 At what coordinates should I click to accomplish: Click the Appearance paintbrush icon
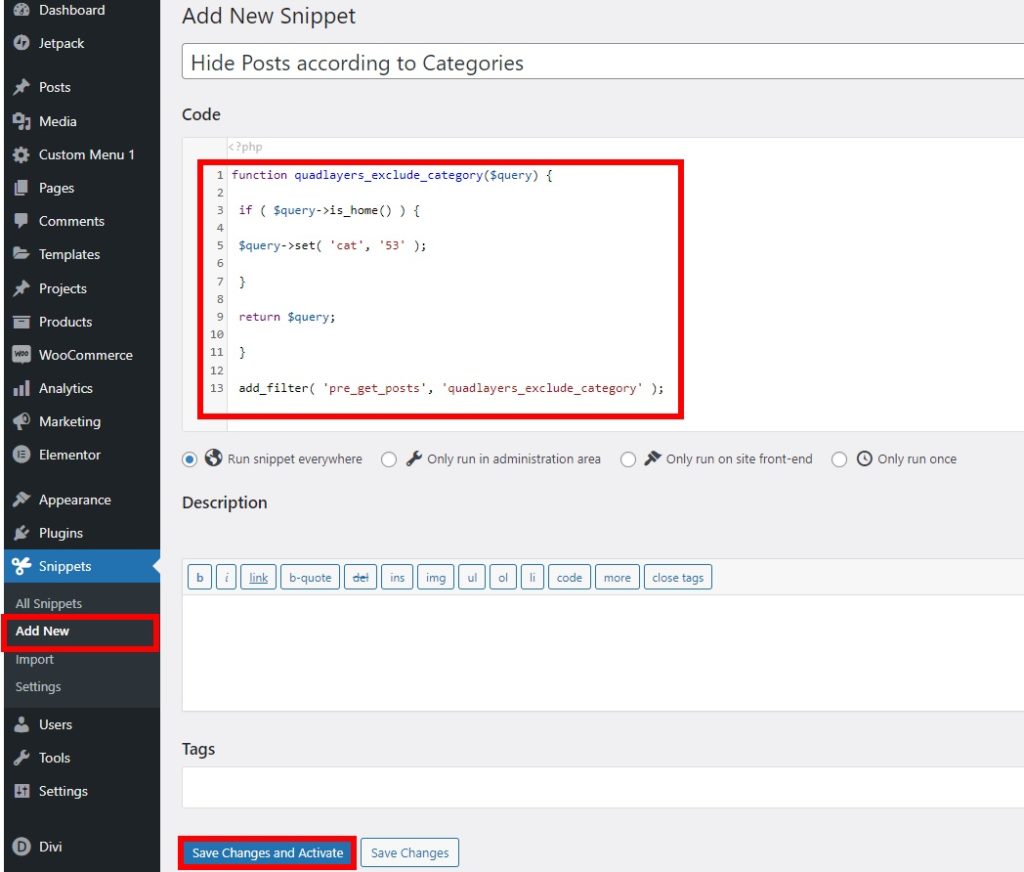tap(22, 500)
